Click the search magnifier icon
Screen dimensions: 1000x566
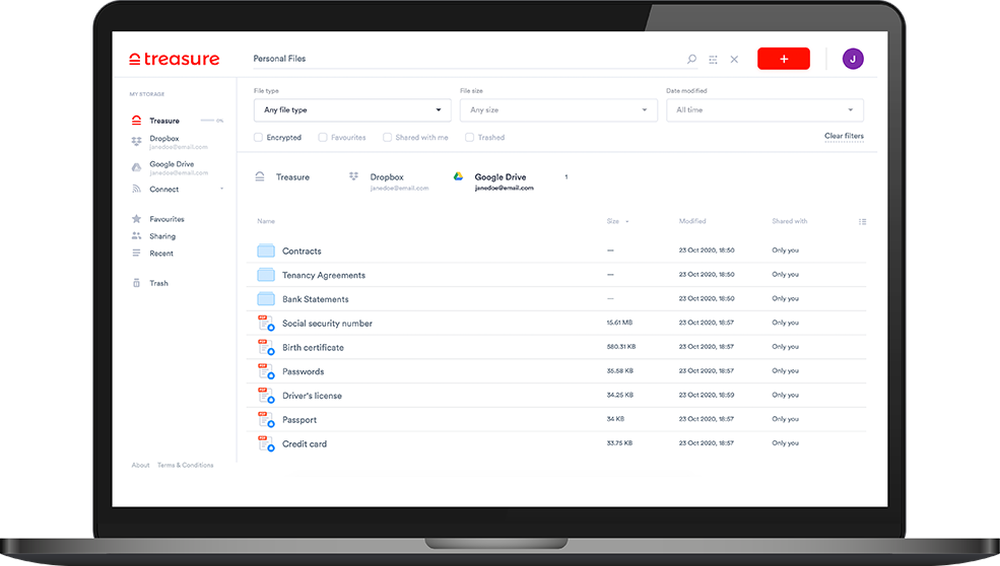[691, 59]
